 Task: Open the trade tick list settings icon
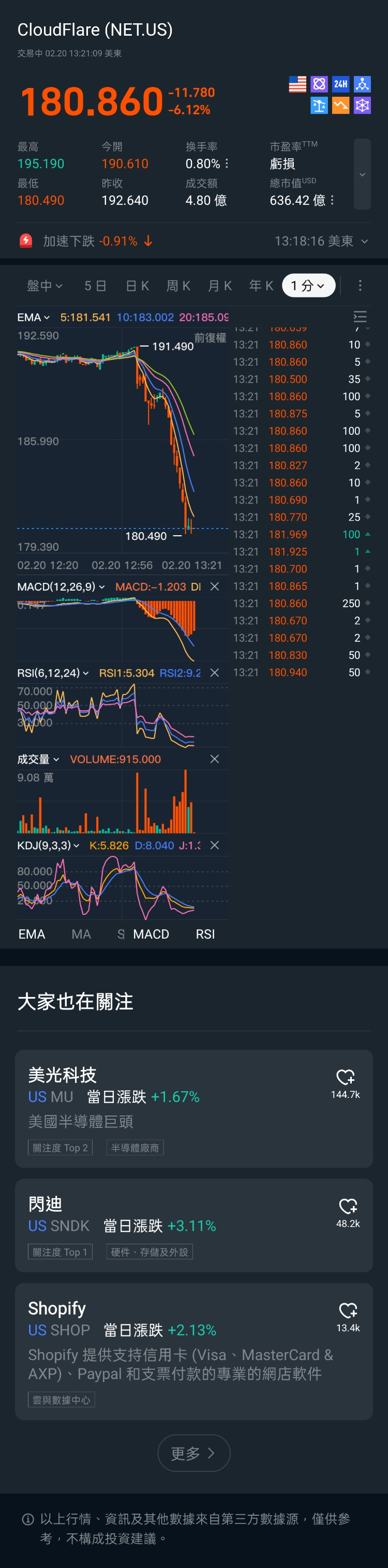(360, 316)
